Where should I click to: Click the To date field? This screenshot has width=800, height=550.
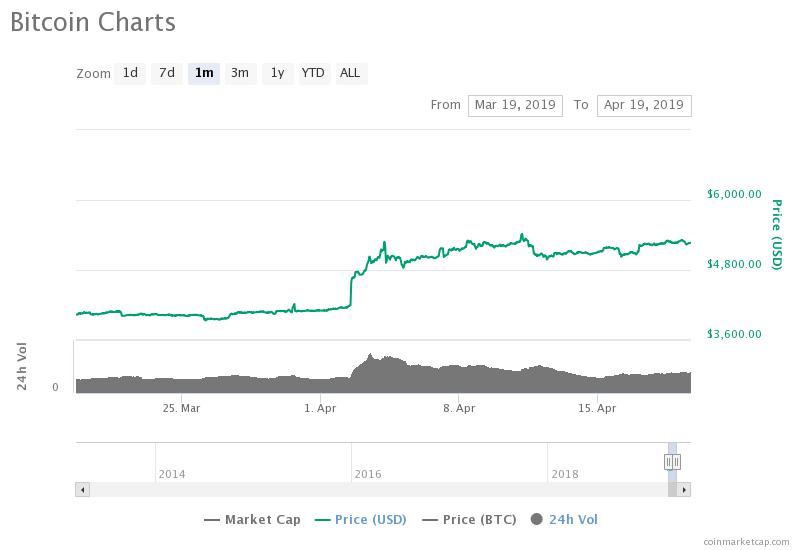coord(644,105)
